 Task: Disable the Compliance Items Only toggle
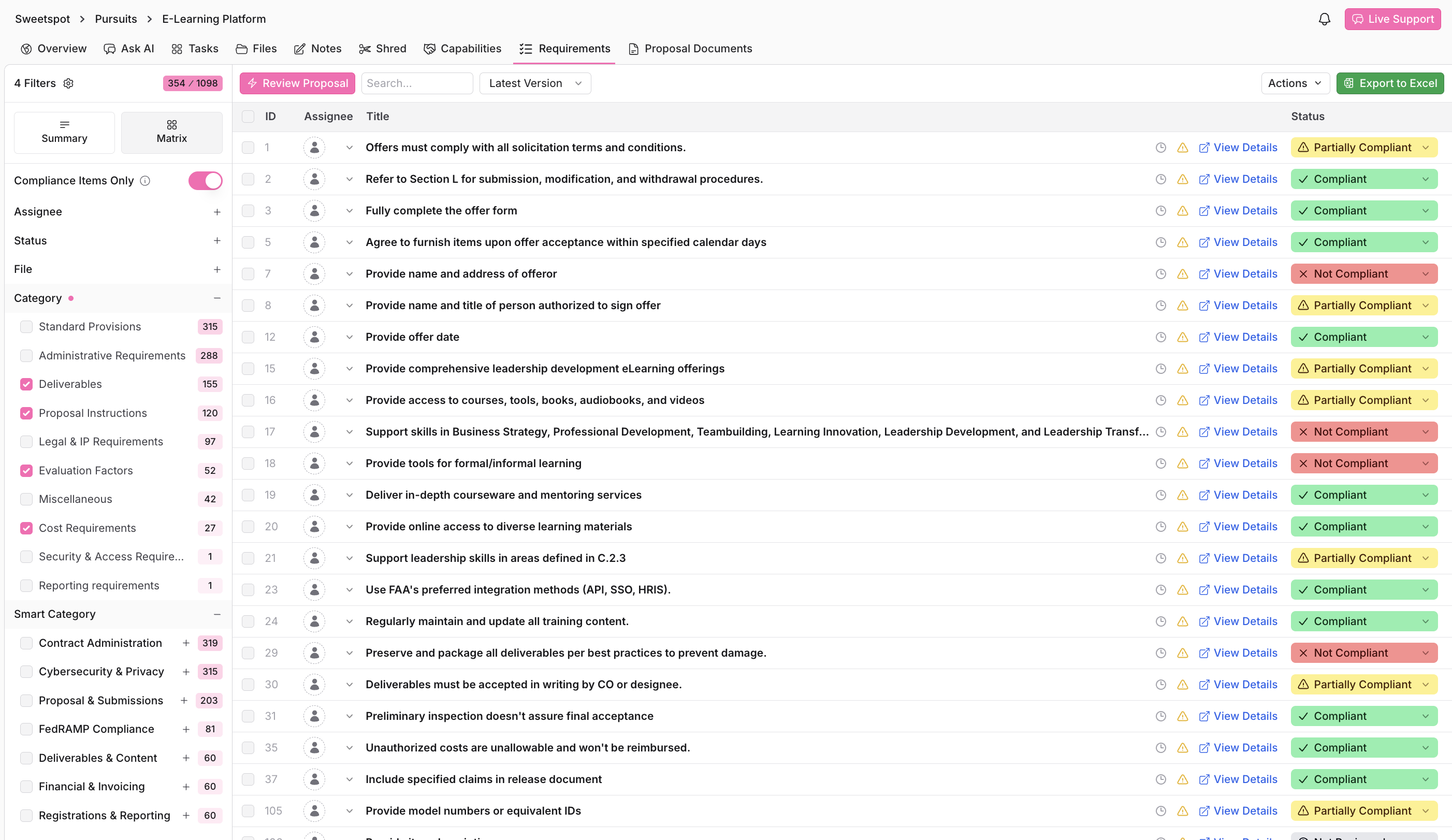(205, 181)
